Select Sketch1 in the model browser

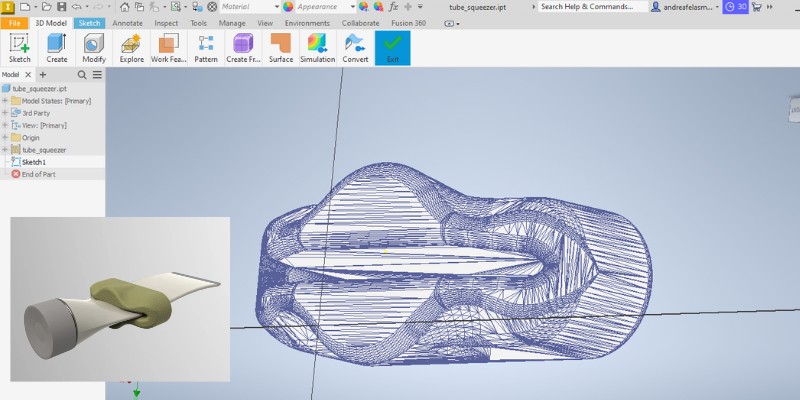click(x=34, y=161)
